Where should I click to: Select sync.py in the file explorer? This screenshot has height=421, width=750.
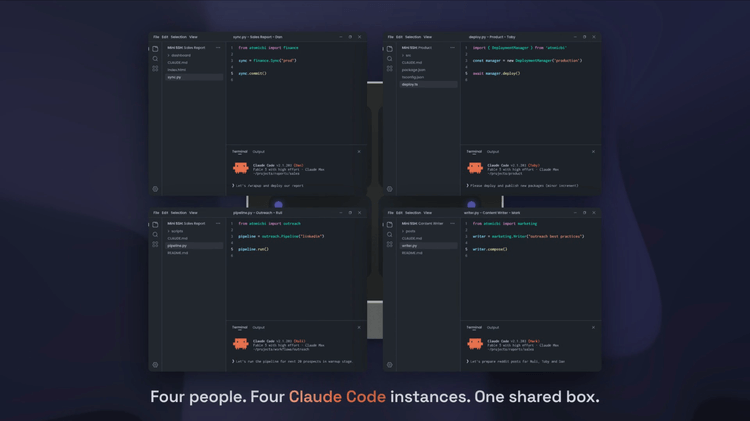tap(194, 77)
